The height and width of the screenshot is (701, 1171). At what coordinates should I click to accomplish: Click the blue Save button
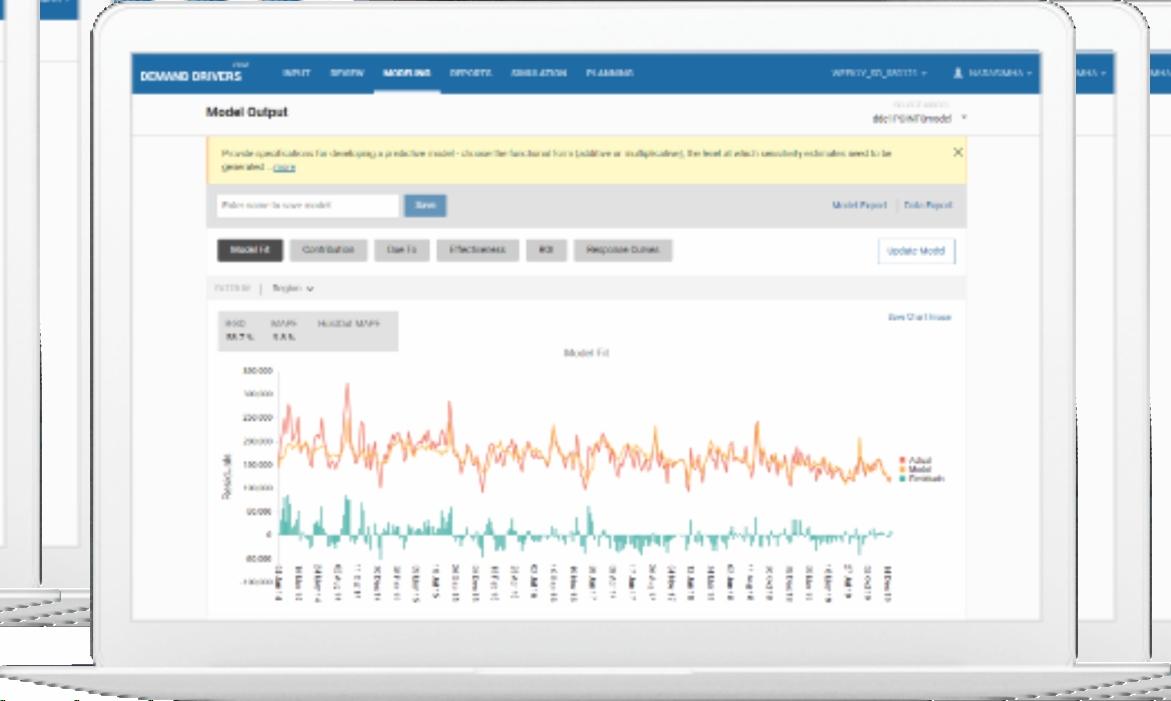[x=425, y=205]
